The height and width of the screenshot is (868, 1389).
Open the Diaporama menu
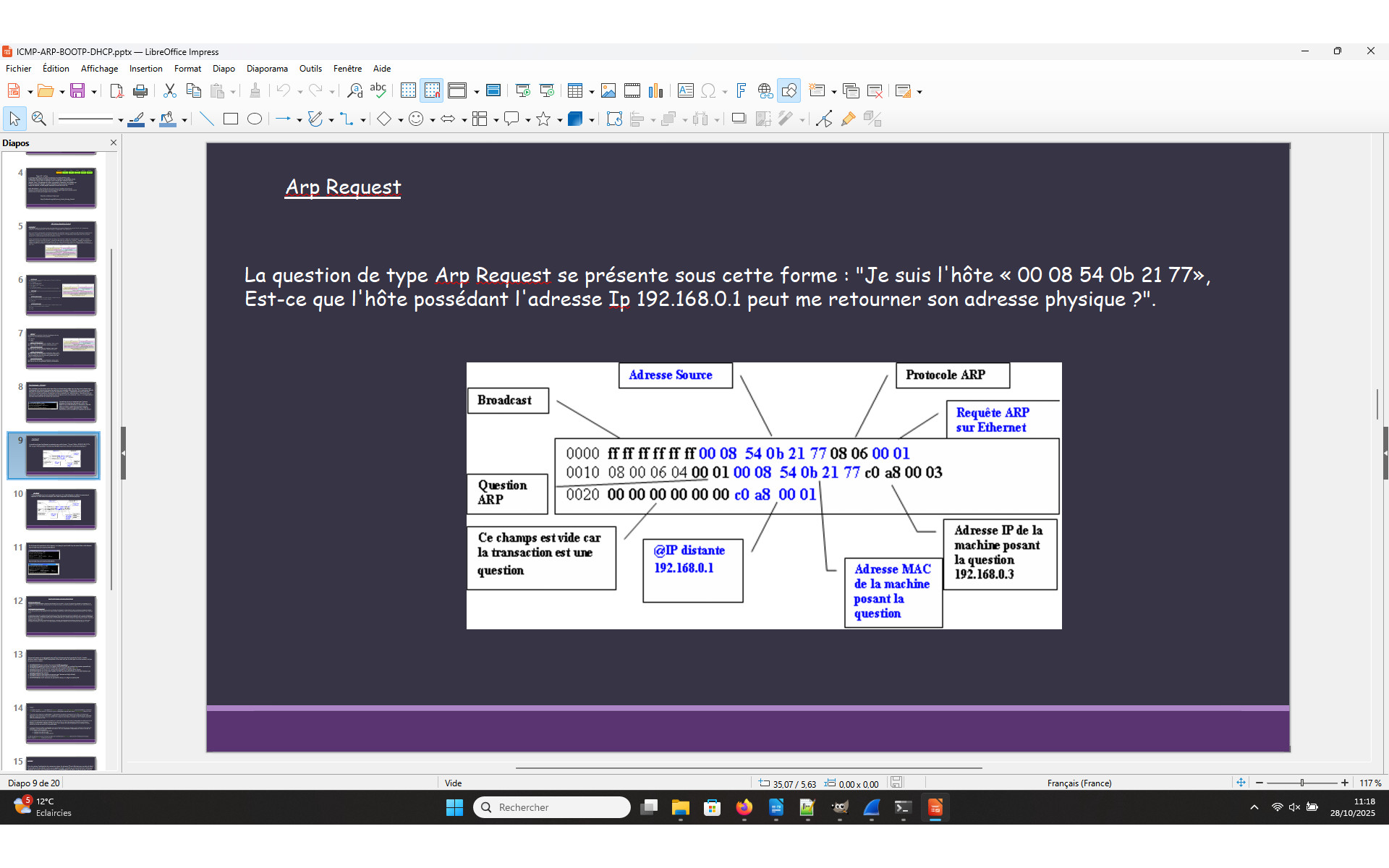coord(267,69)
